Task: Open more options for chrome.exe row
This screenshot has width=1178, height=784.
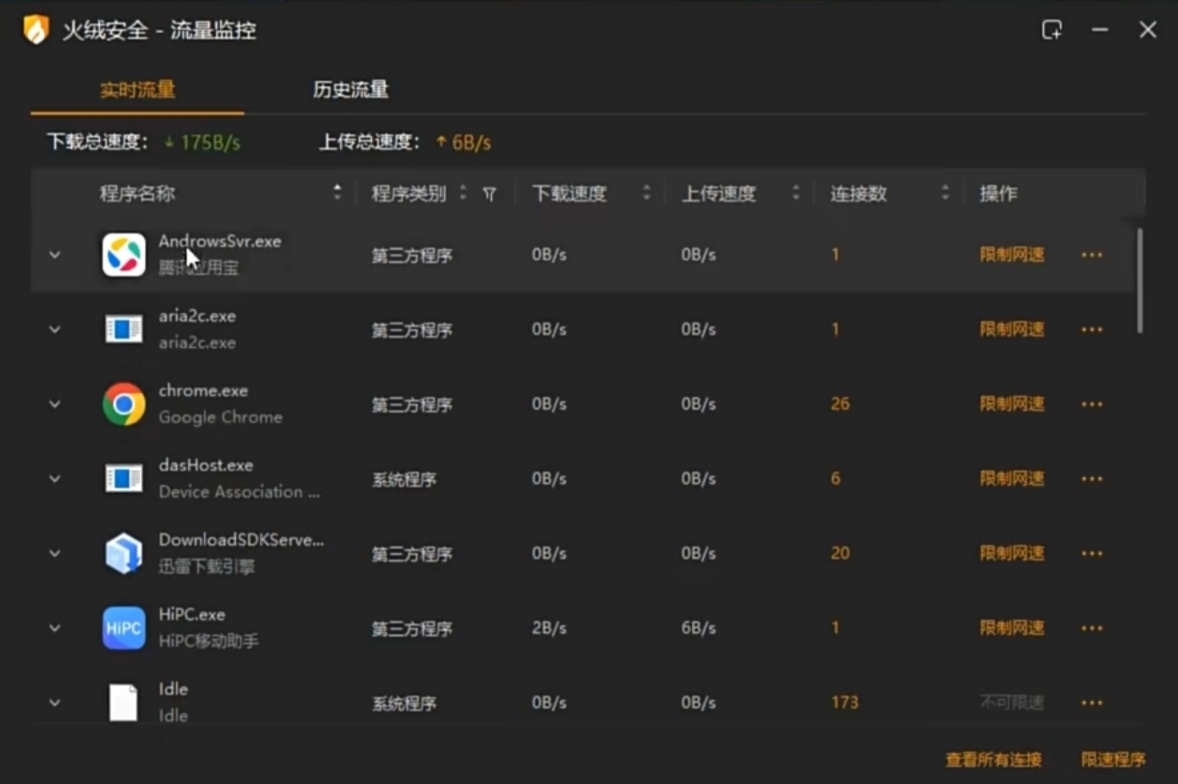Action: (x=1092, y=404)
